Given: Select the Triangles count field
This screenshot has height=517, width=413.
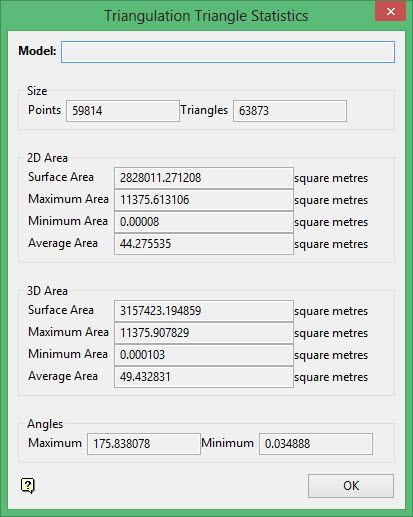Looking at the screenshot, I should click(290, 111).
